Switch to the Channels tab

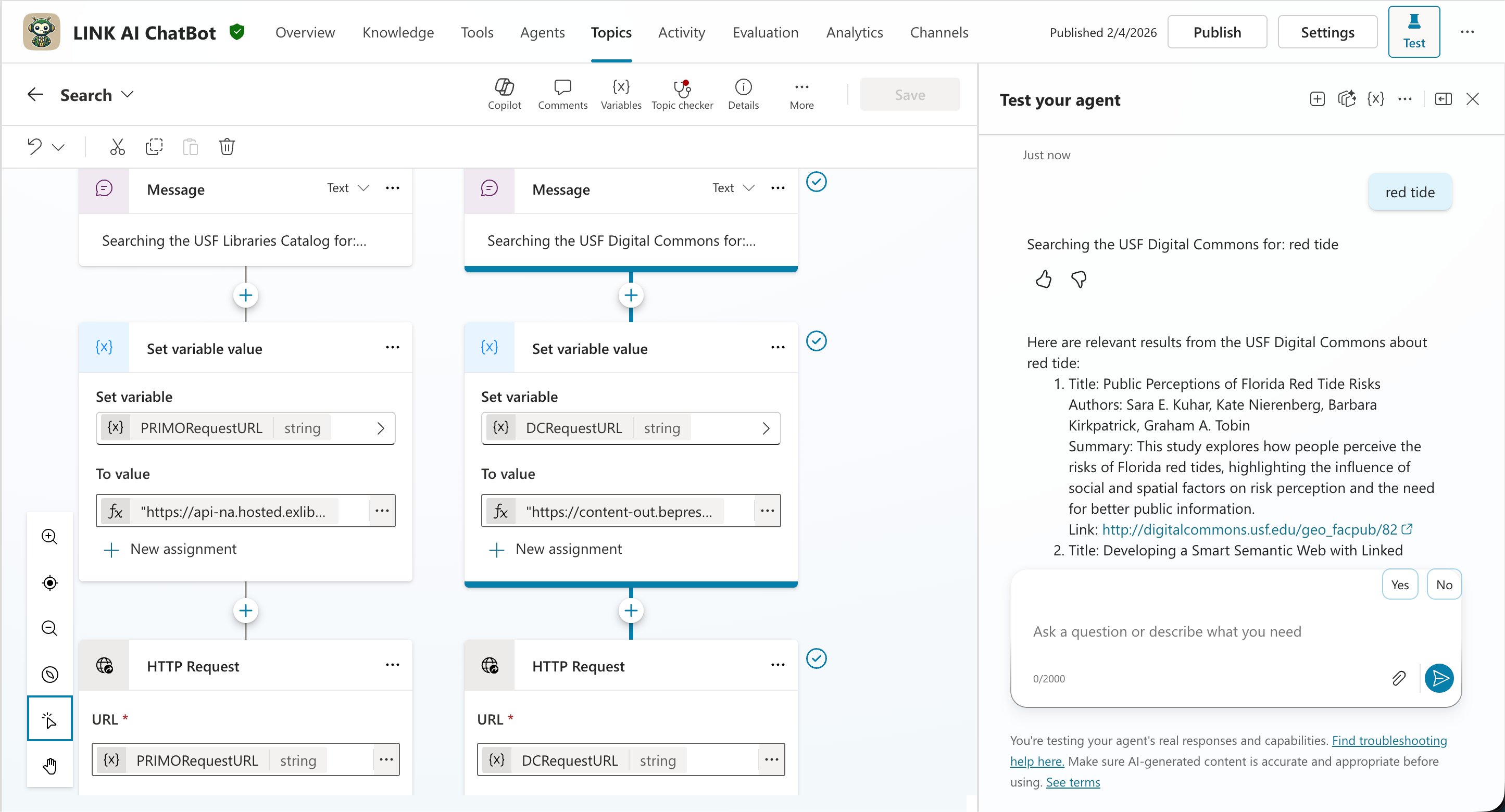(939, 32)
